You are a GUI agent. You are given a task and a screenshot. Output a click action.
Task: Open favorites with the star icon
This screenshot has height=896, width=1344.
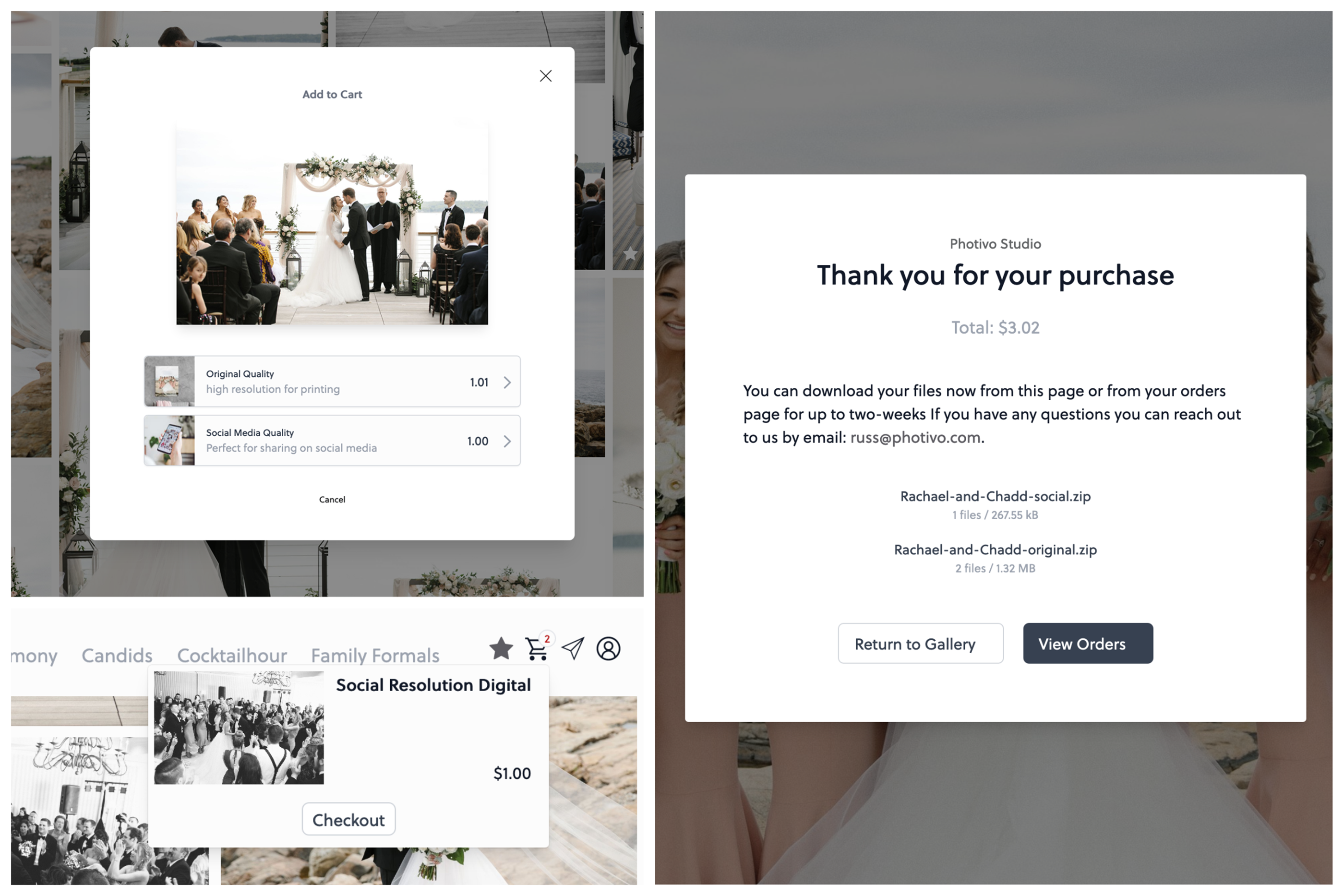(x=501, y=648)
